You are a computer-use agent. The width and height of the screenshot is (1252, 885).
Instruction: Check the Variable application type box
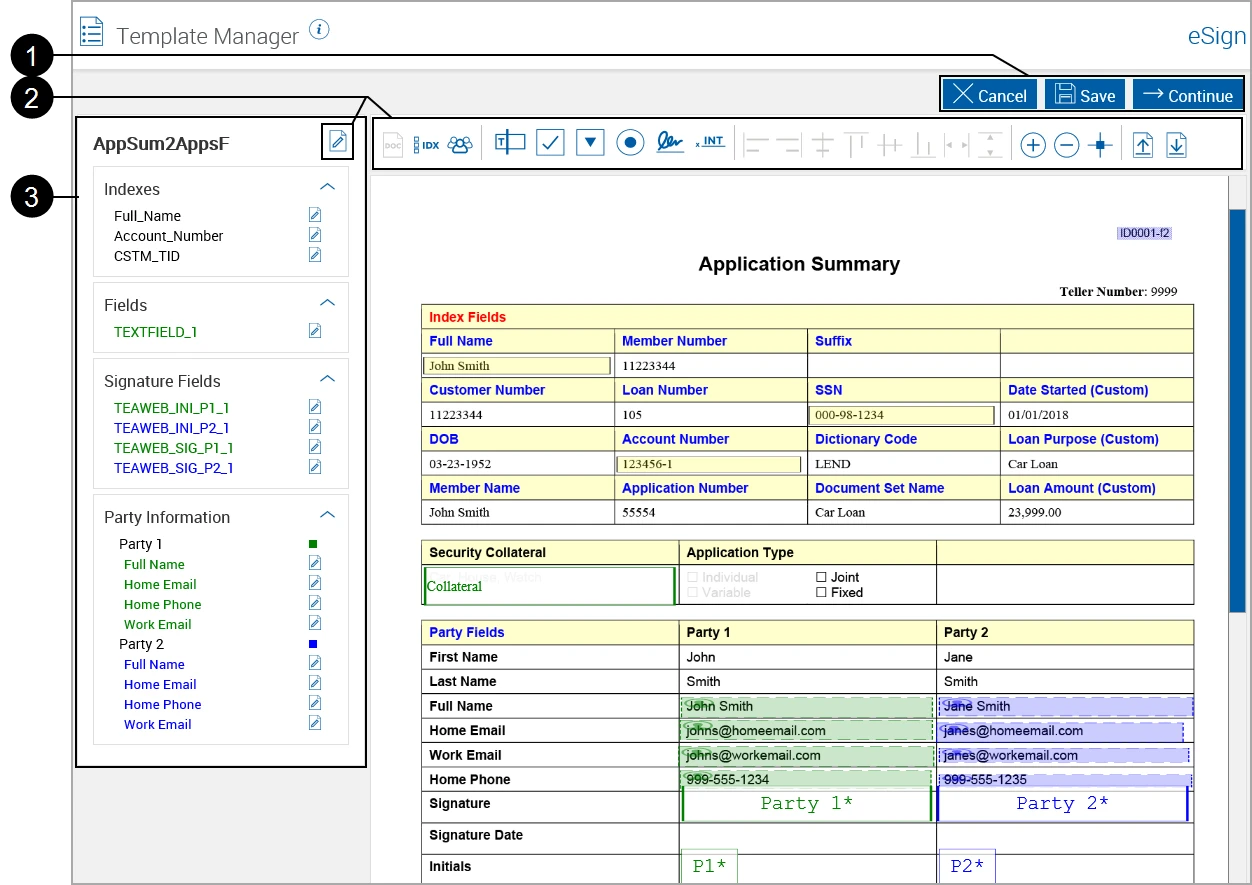pos(693,592)
